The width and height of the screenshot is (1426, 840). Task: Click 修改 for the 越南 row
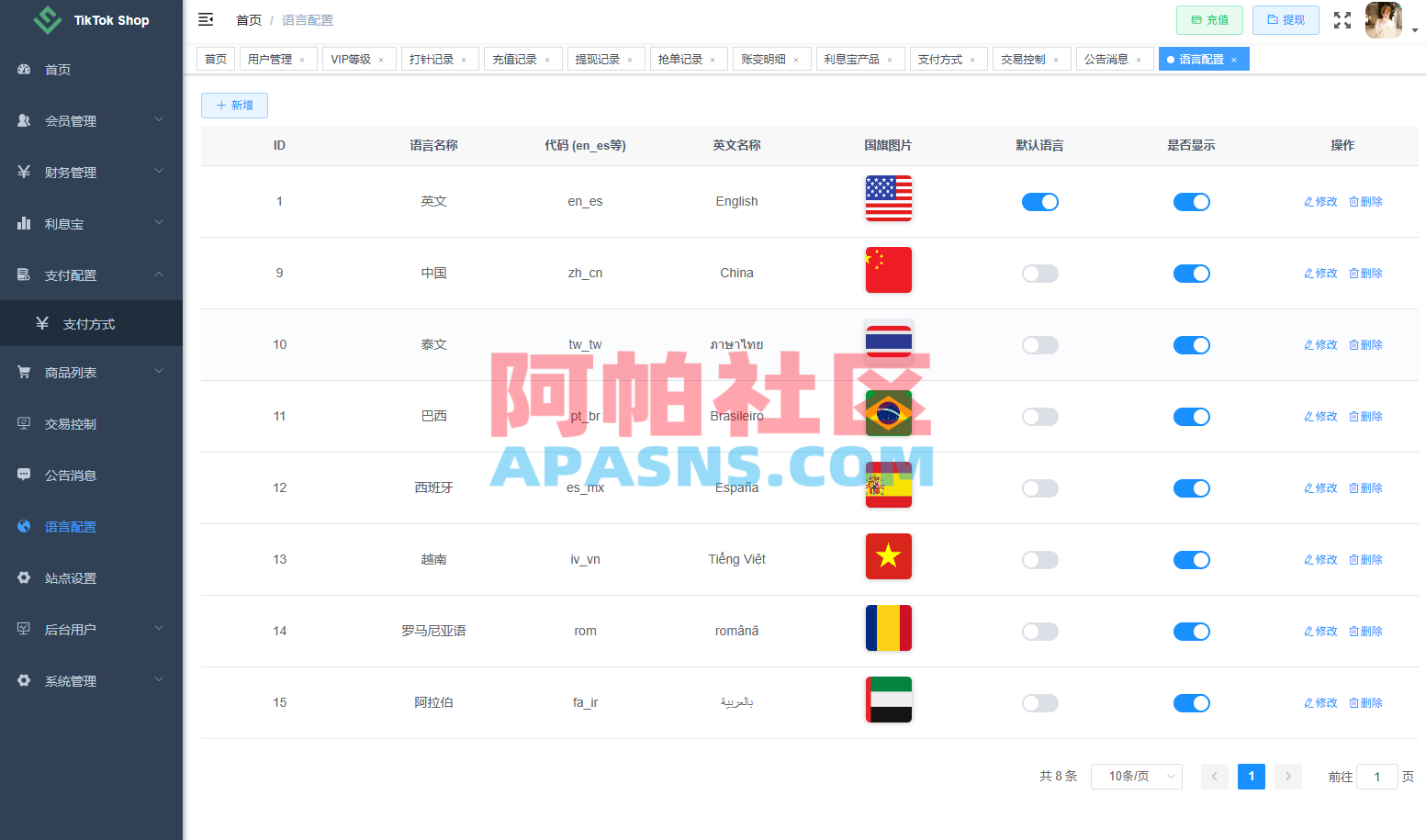pos(1320,560)
